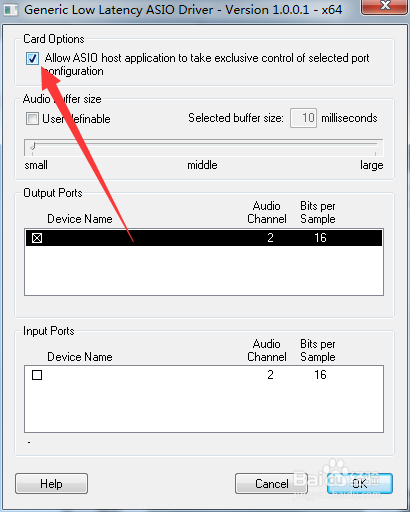Click the Input Ports Device Name header

pyautogui.click(x=80, y=357)
